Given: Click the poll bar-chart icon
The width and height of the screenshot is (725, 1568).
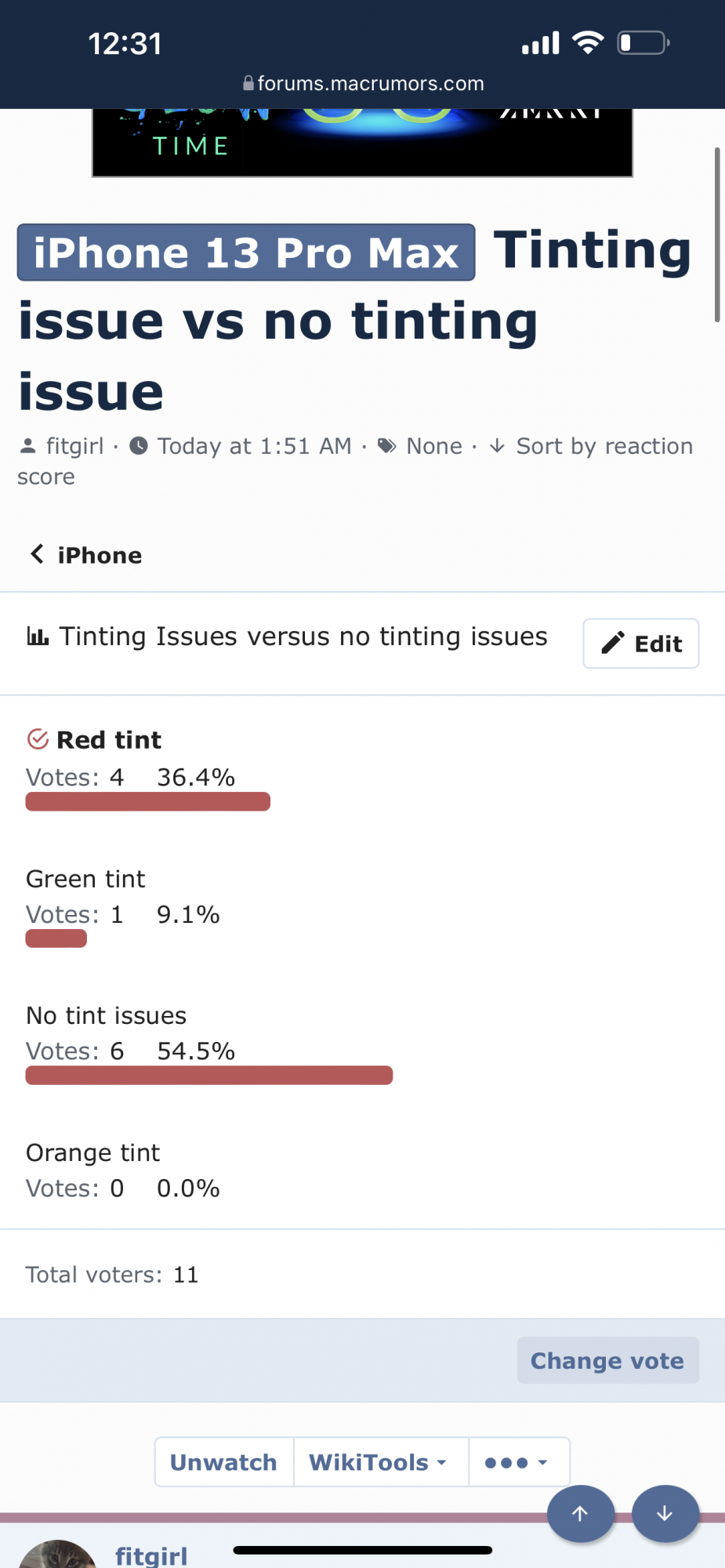Looking at the screenshot, I should point(38,636).
